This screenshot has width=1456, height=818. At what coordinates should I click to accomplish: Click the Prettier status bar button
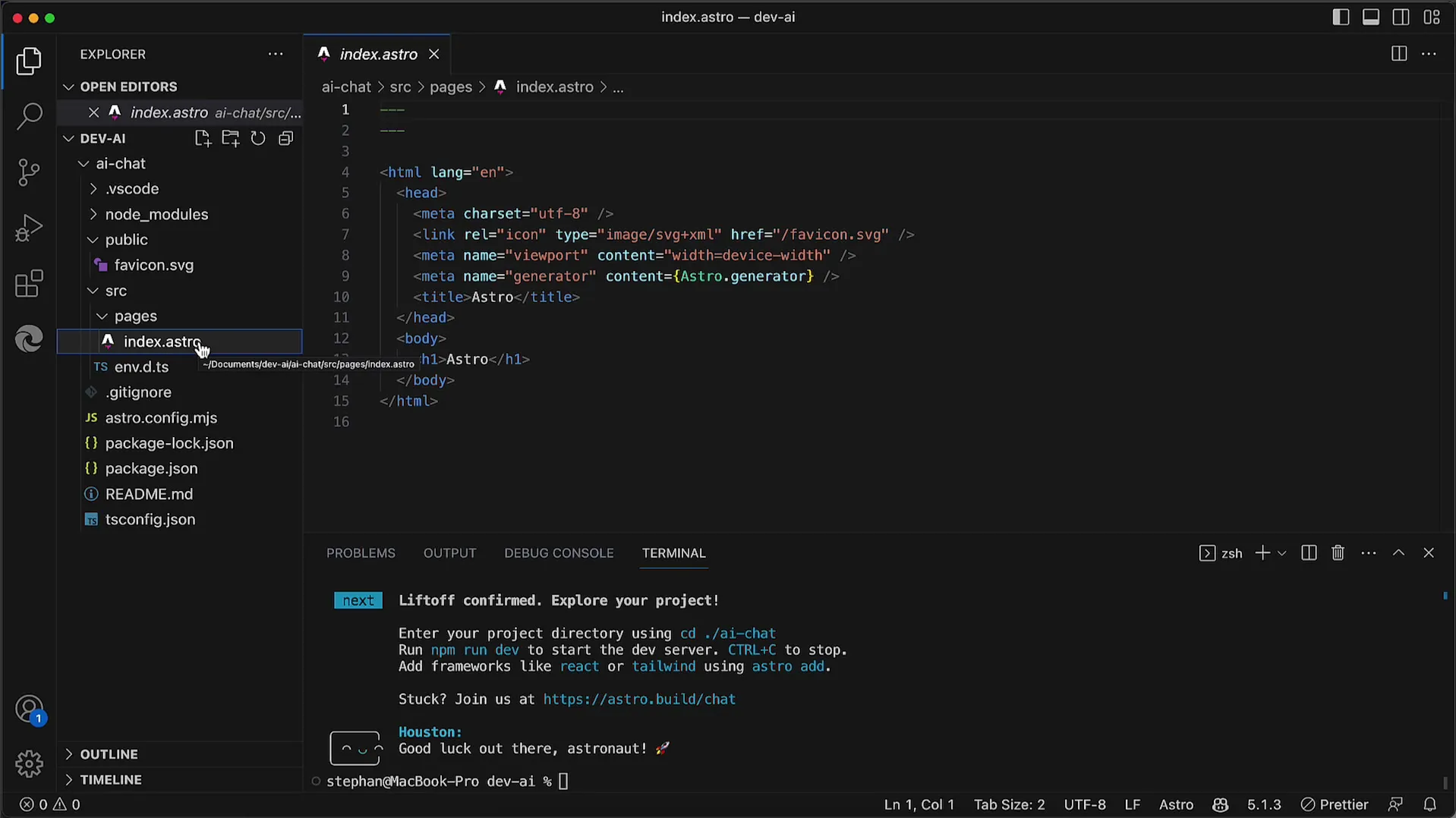point(1334,804)
